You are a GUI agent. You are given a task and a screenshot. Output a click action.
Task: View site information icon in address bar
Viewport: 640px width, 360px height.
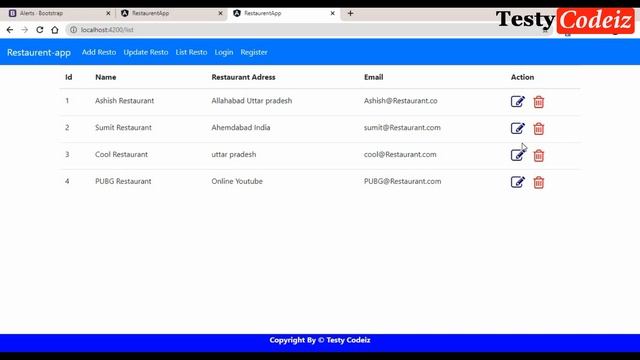click(73, 30)
